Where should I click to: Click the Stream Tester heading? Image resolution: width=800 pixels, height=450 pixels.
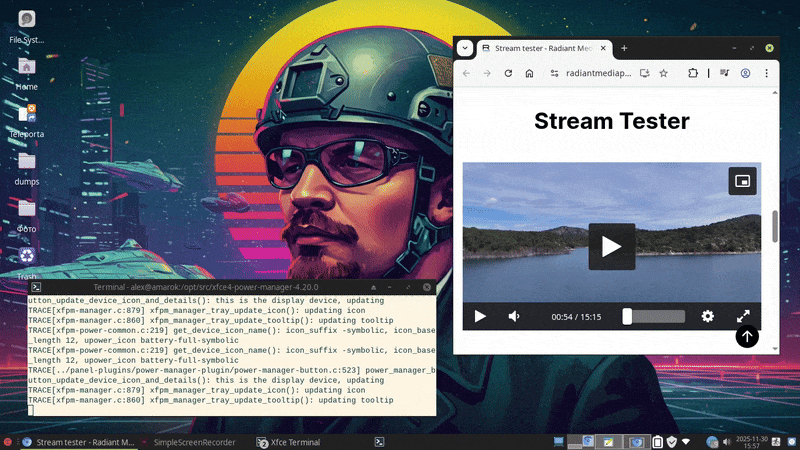pos(612,121)
